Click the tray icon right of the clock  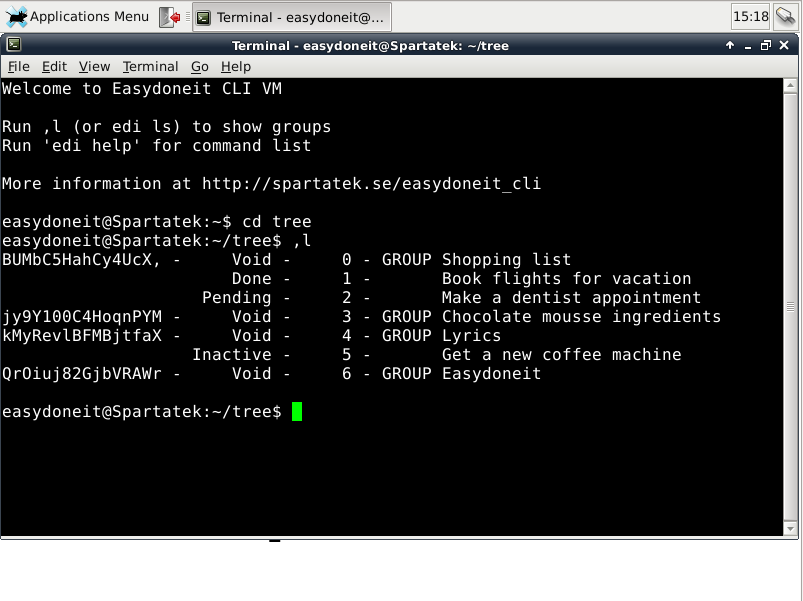pyautogui.click(x=786, y=17)
